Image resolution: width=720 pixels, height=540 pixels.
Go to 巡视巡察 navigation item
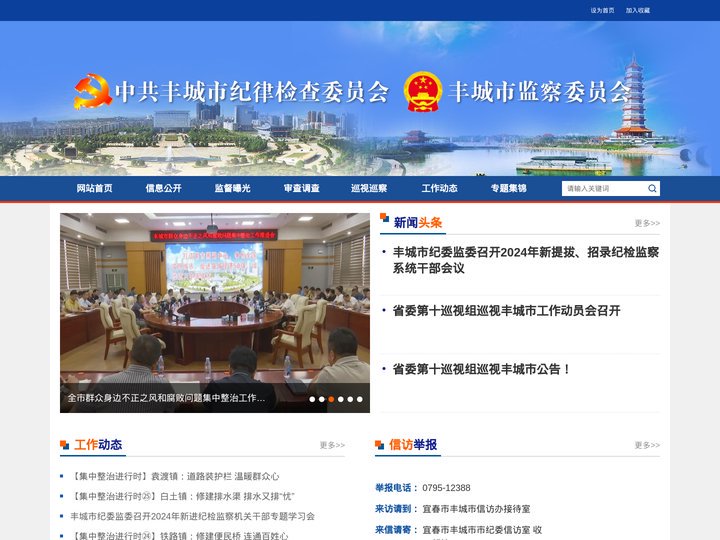(x=369, y=188)
